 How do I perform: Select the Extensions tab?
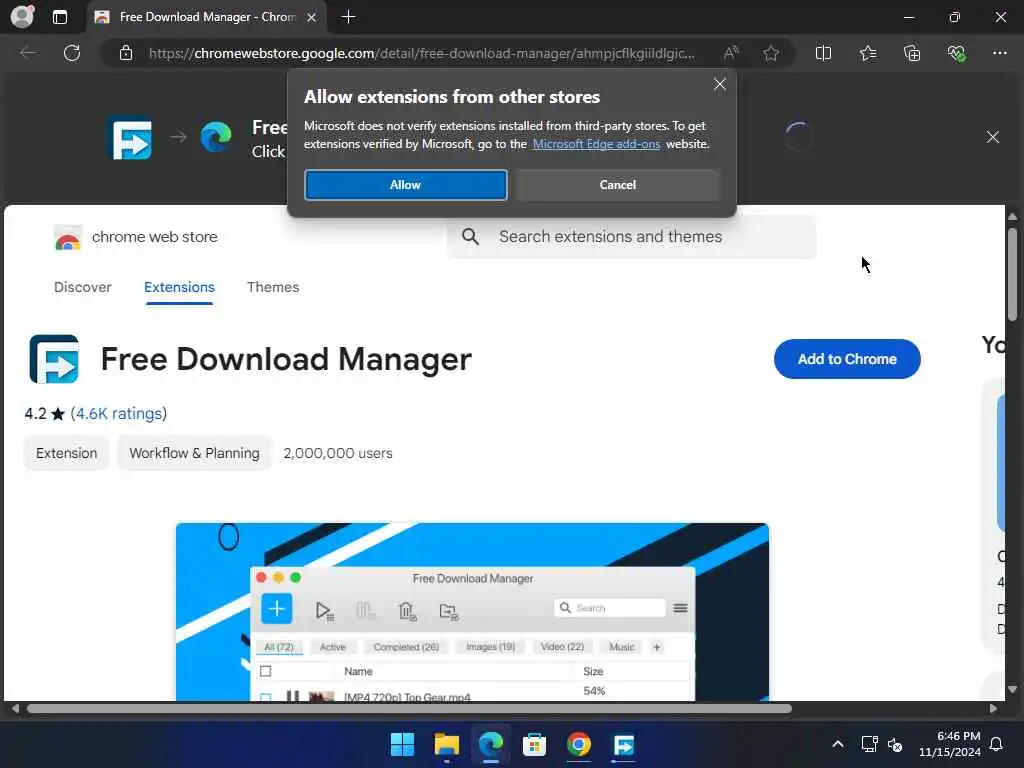(179, 287)
